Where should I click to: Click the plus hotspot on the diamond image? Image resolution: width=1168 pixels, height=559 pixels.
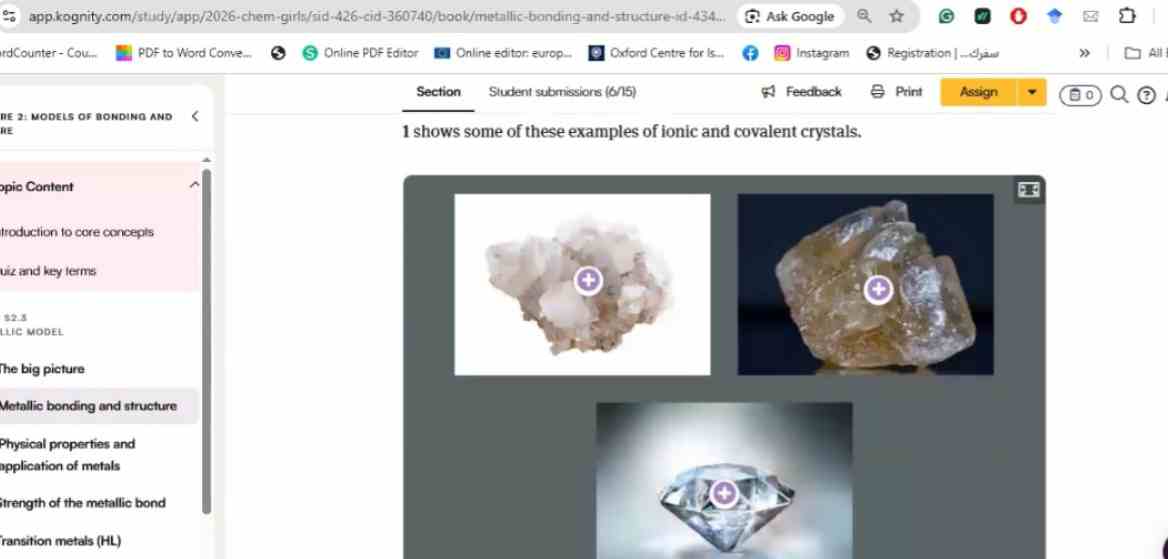pyautogui.click(x=723, y=493)
